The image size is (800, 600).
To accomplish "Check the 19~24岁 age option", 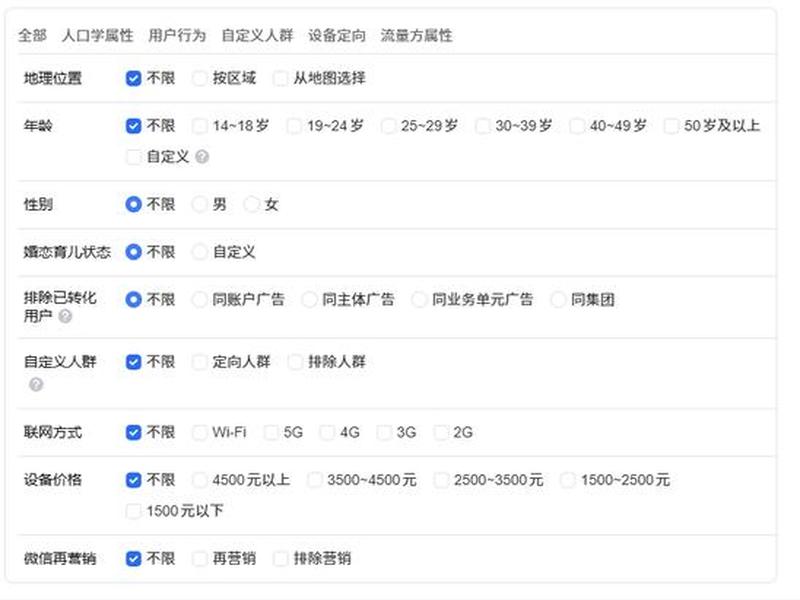I will [x=293, y=126].
